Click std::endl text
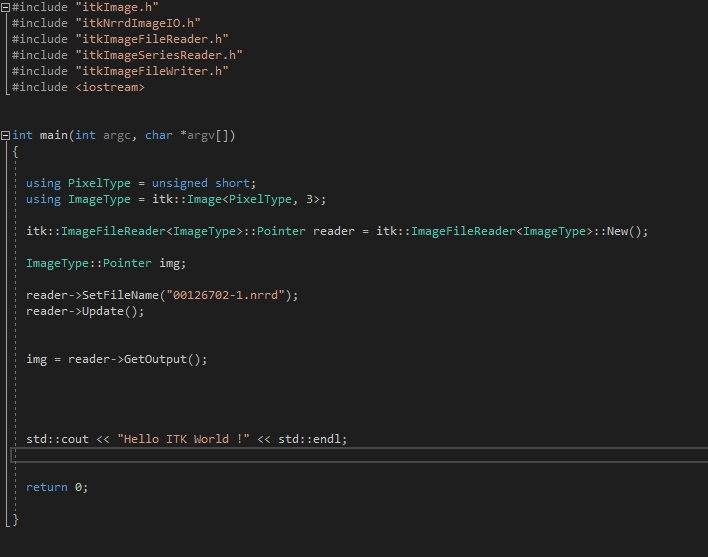Viewport: 708px width, 557px height. (x=309, y=439)
